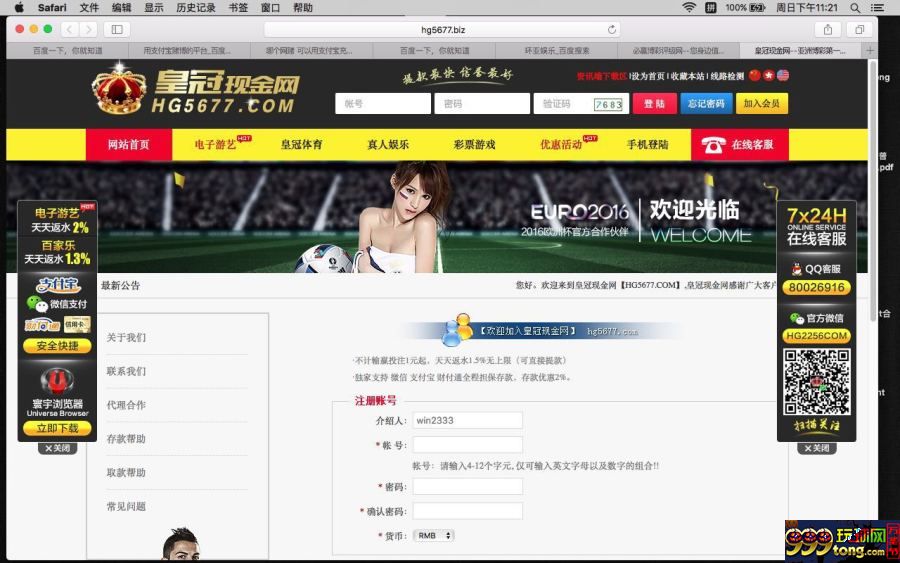The height and width of the screenshot is (563, 900).
Task: Click the 介绍人 field with win2333
Action: click(x=468, y=421)
